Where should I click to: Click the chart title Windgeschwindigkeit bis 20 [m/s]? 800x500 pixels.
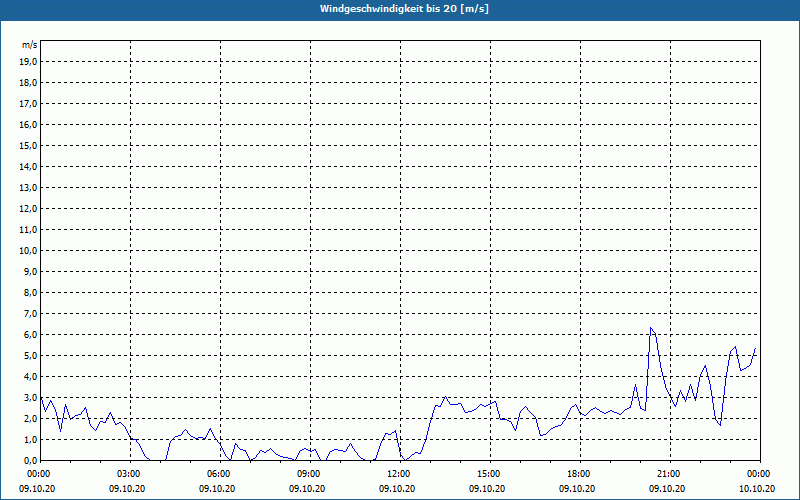pyautogui.click(x=404, y=9)
